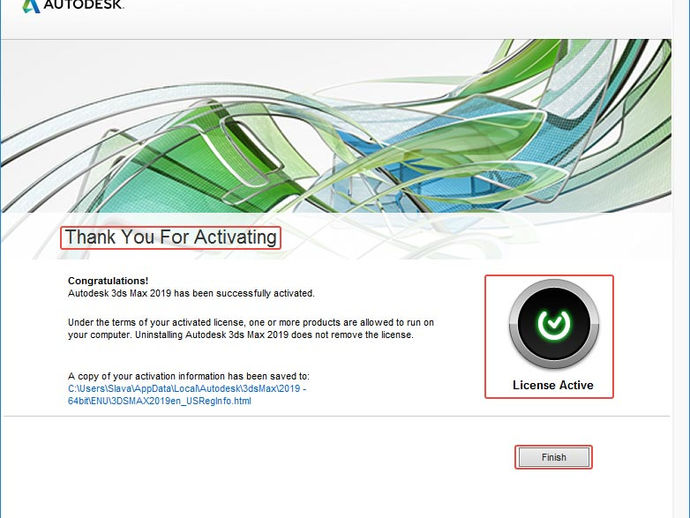
Task: Select the 'Thank You For Activating' heading
Action: [171, 237]
